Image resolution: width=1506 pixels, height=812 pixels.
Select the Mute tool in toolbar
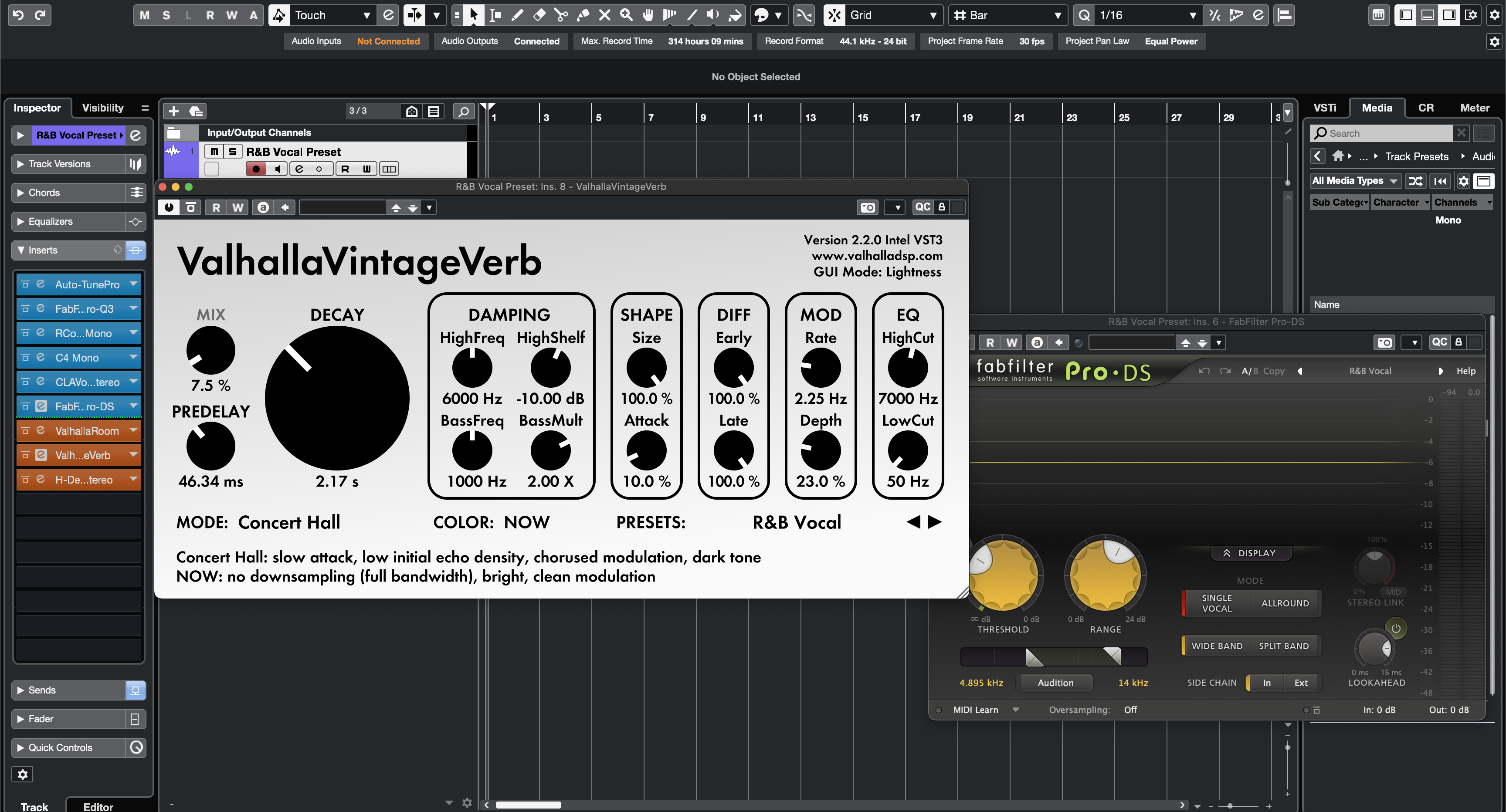coord(604,15)
